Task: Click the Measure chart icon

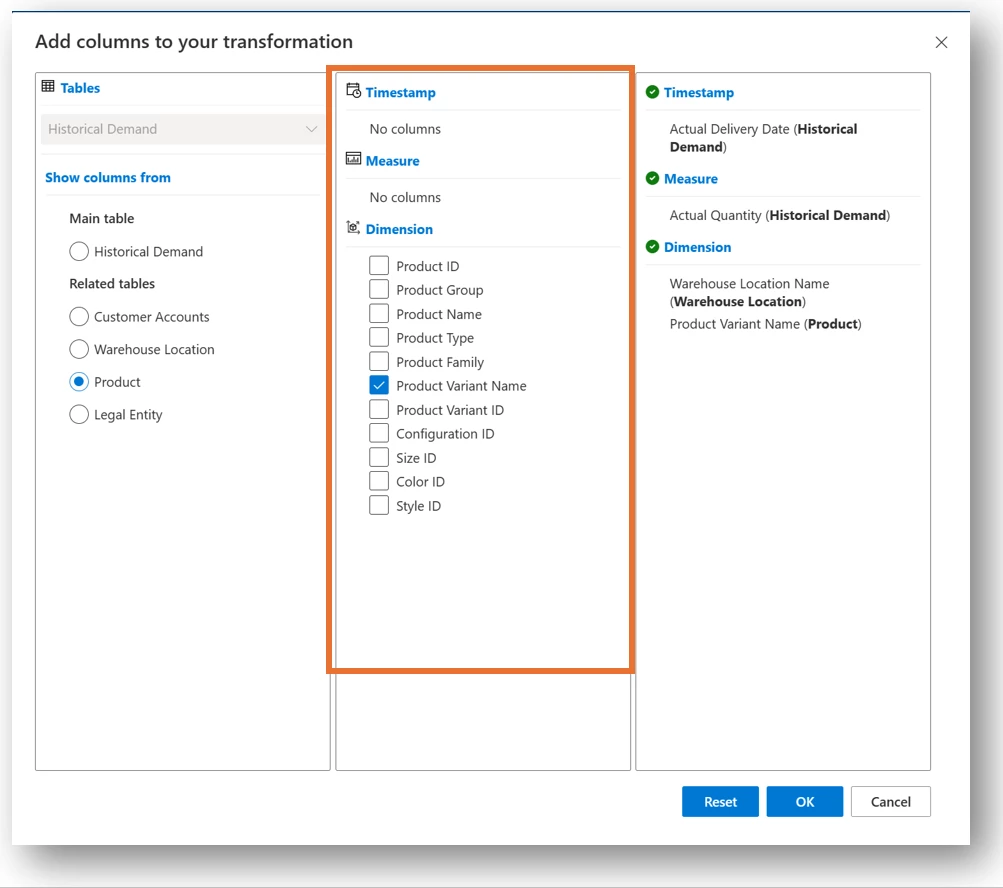Action: pyautogui.click(x=353, y=159)
